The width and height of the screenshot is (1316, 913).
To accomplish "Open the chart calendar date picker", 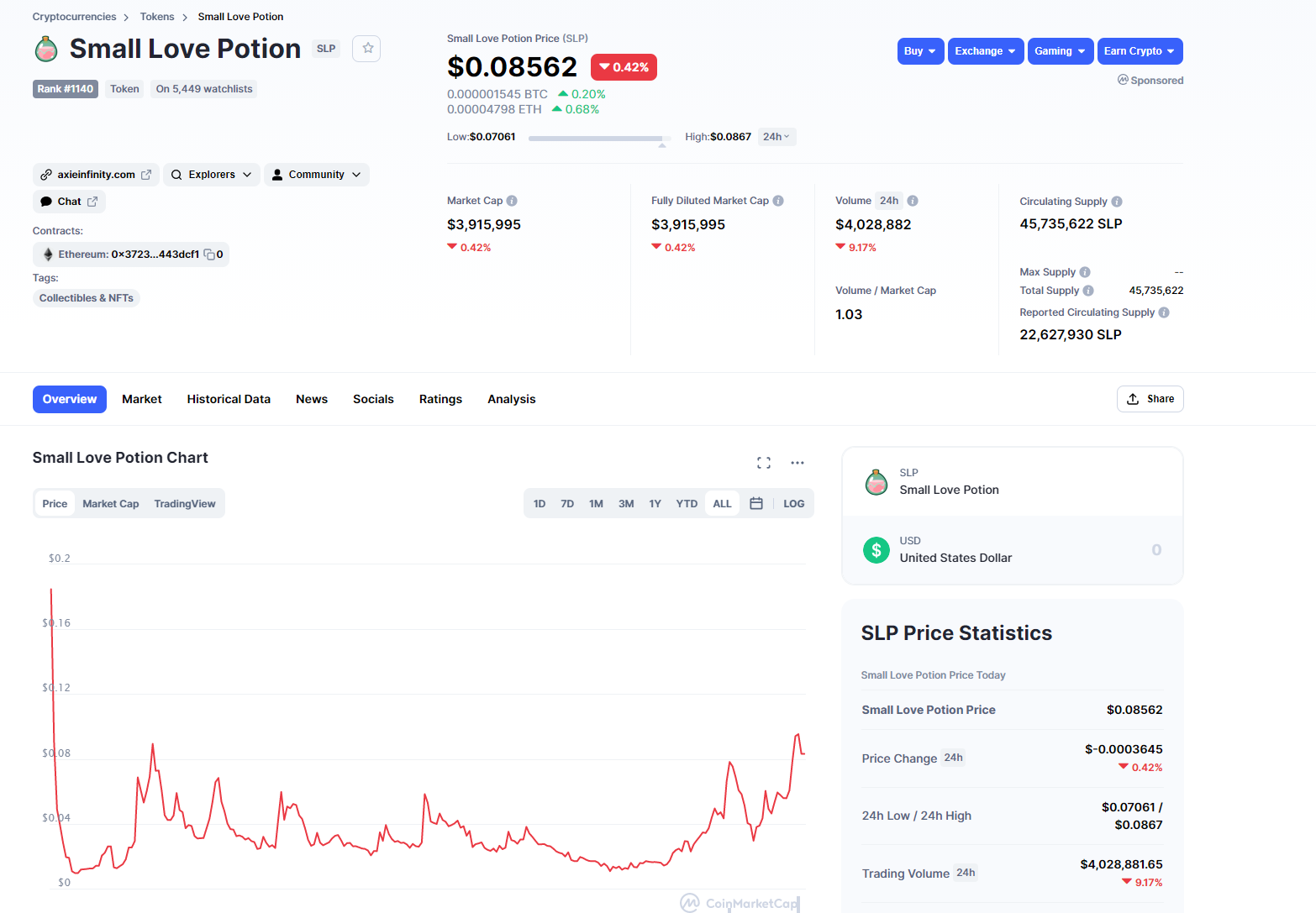I will coord(756,504).
